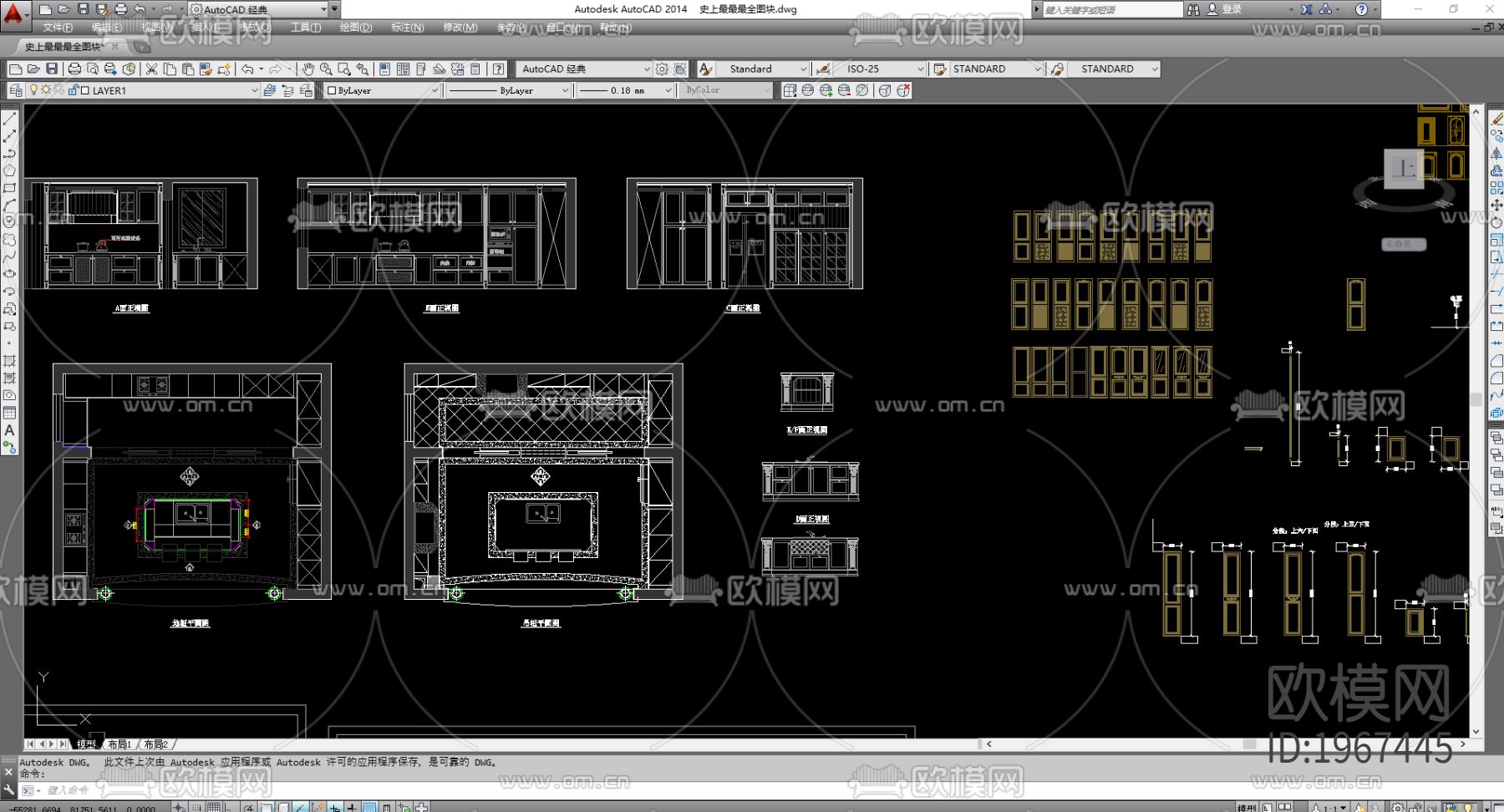Open the AutoCAD 经典 workspace dropdown in Standard toolbar
The height and width of the screenshot is (812, 1504).
pos(647,69)
